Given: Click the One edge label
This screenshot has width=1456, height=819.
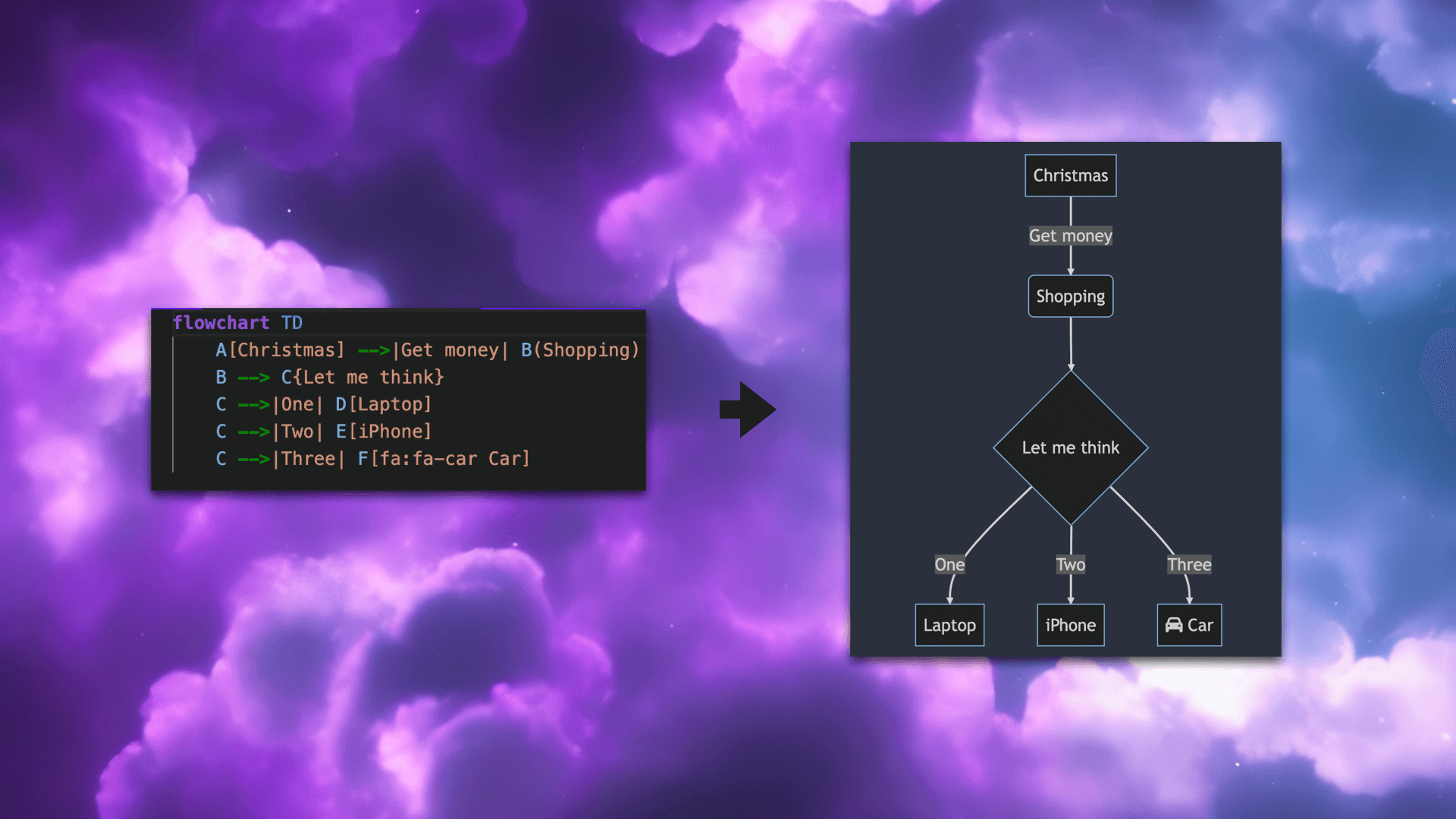Looking at the screenshot, I should 949,564.
